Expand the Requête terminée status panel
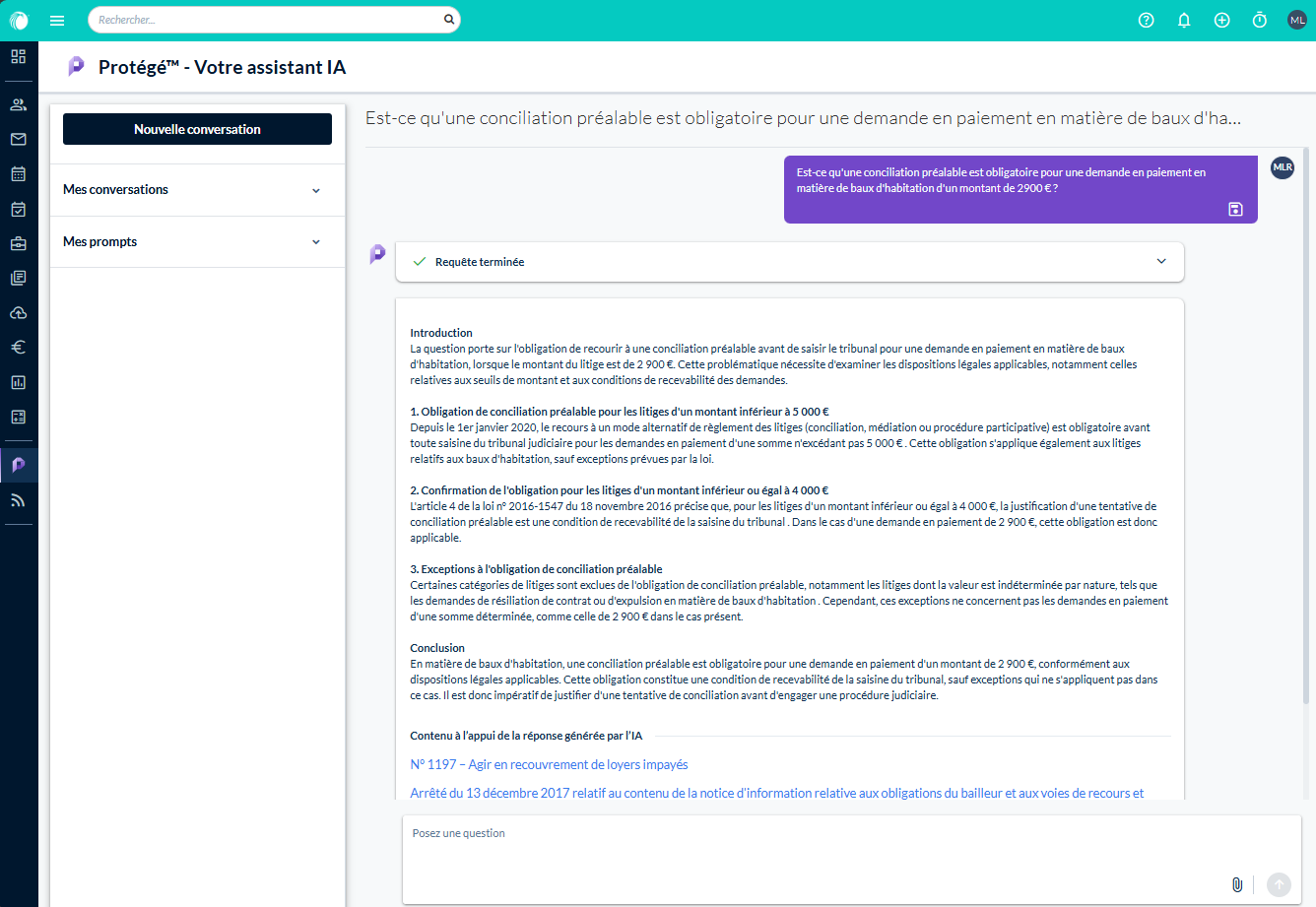The image size is (1316, 907). (x=1161, y=262)
